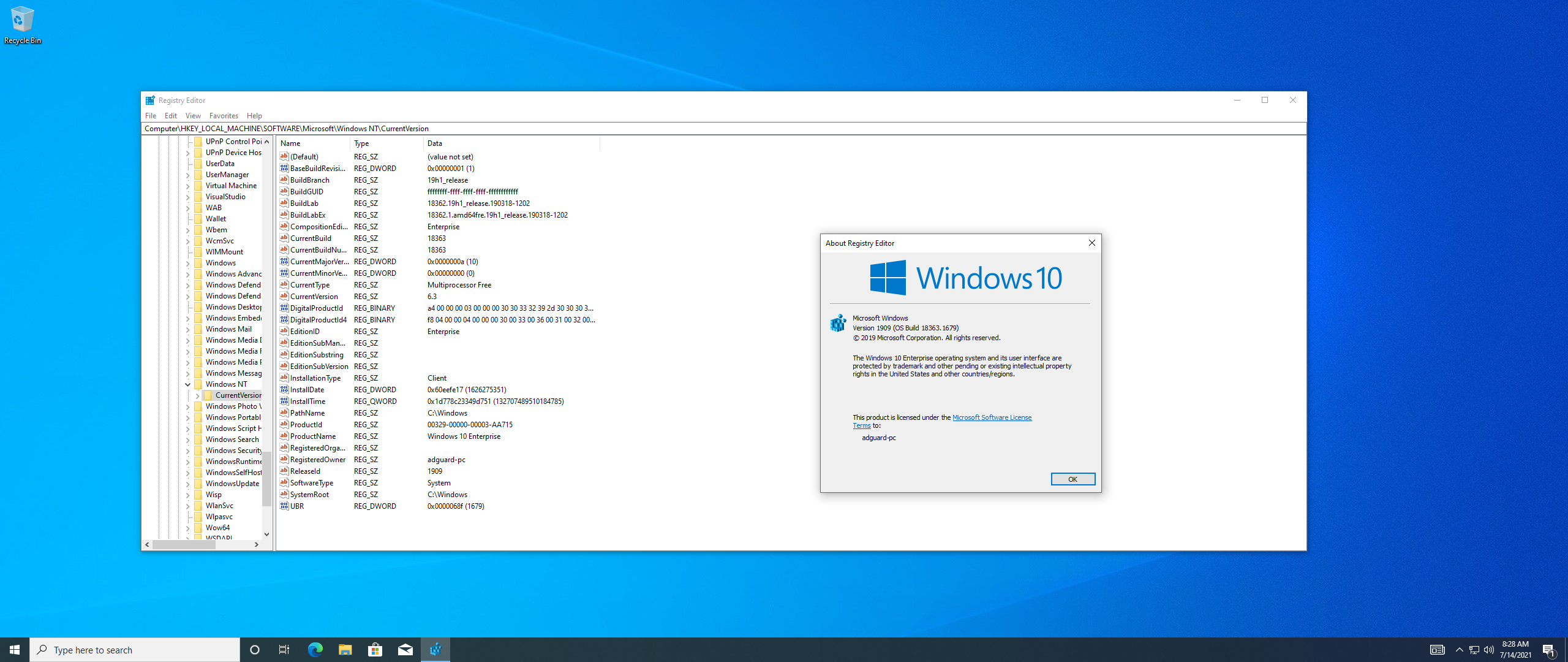Viewport: 1568px width, 662px height.
Task: Click tree scroll right arrow
Action: 257,544
